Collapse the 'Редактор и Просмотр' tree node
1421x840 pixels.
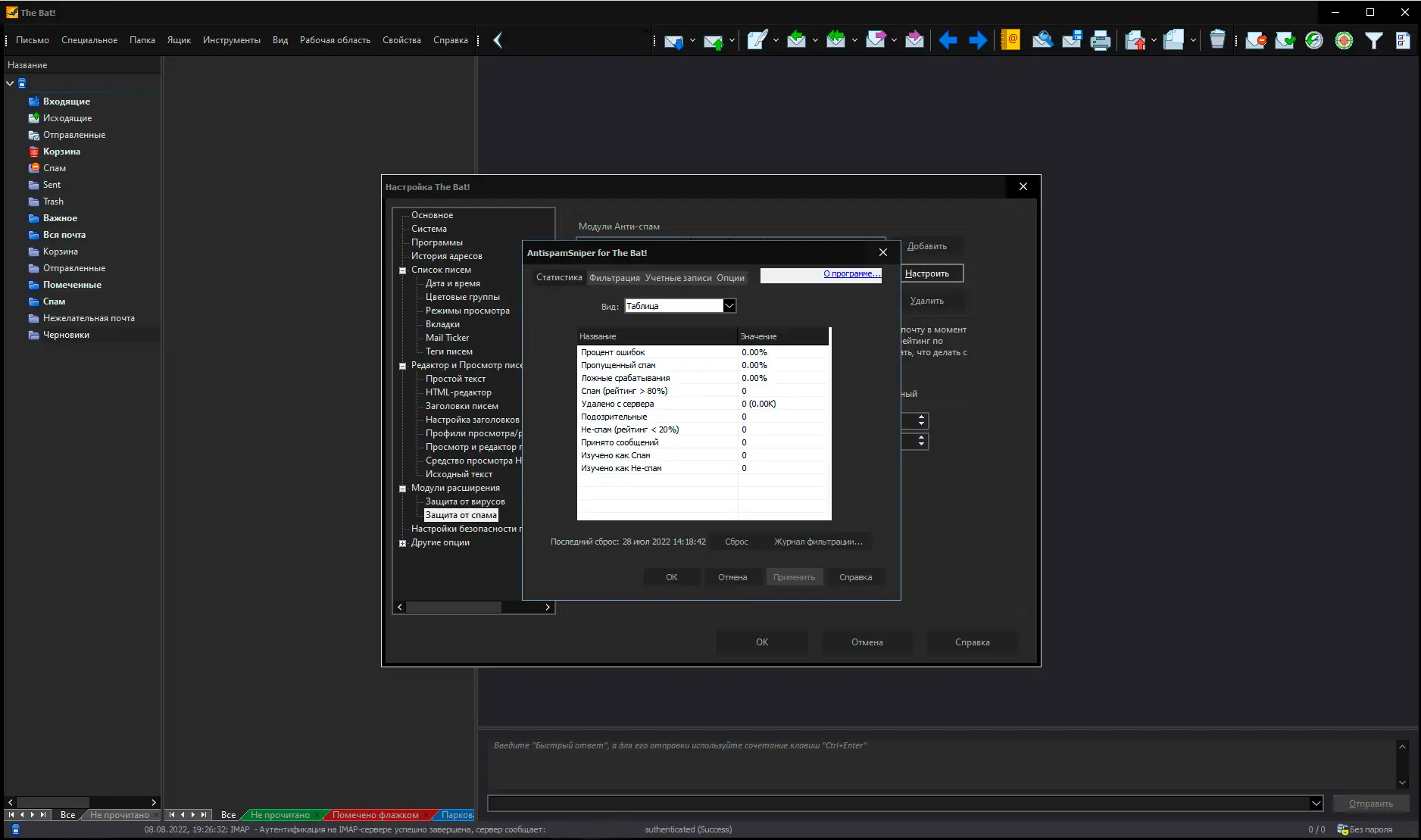(x=403, y=366)
